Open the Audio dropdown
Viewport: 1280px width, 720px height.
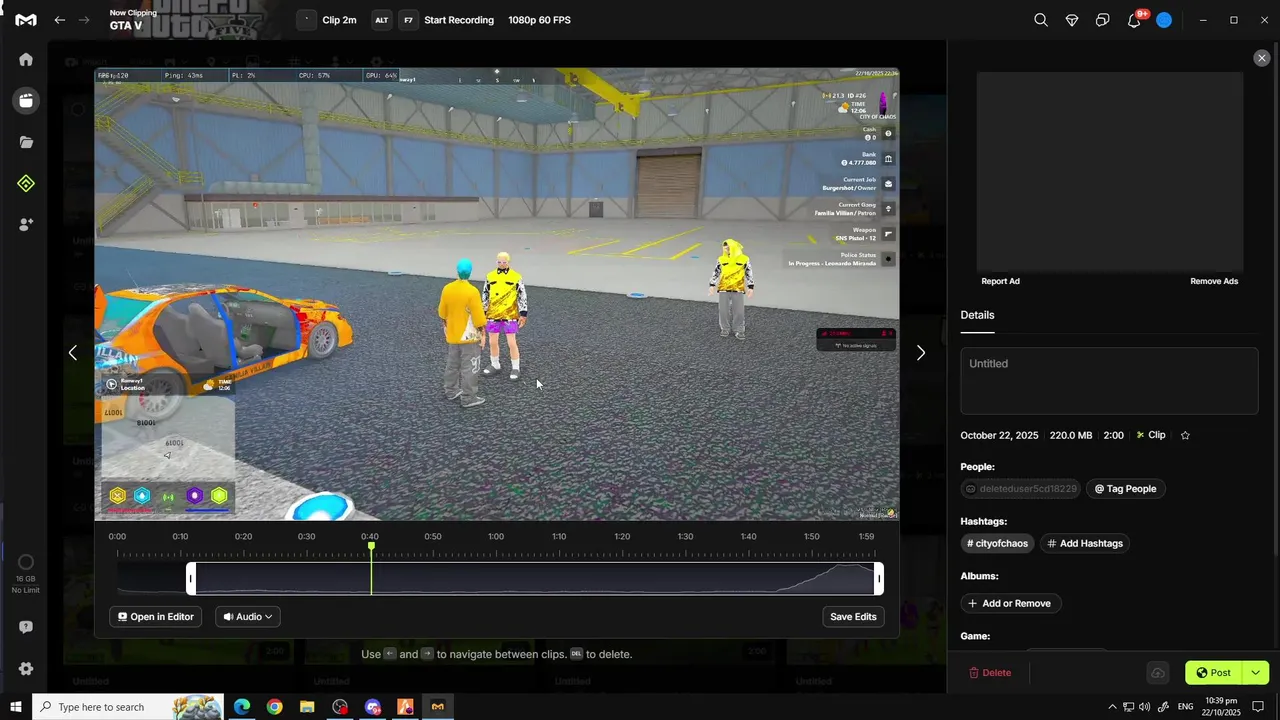[247, 617]
